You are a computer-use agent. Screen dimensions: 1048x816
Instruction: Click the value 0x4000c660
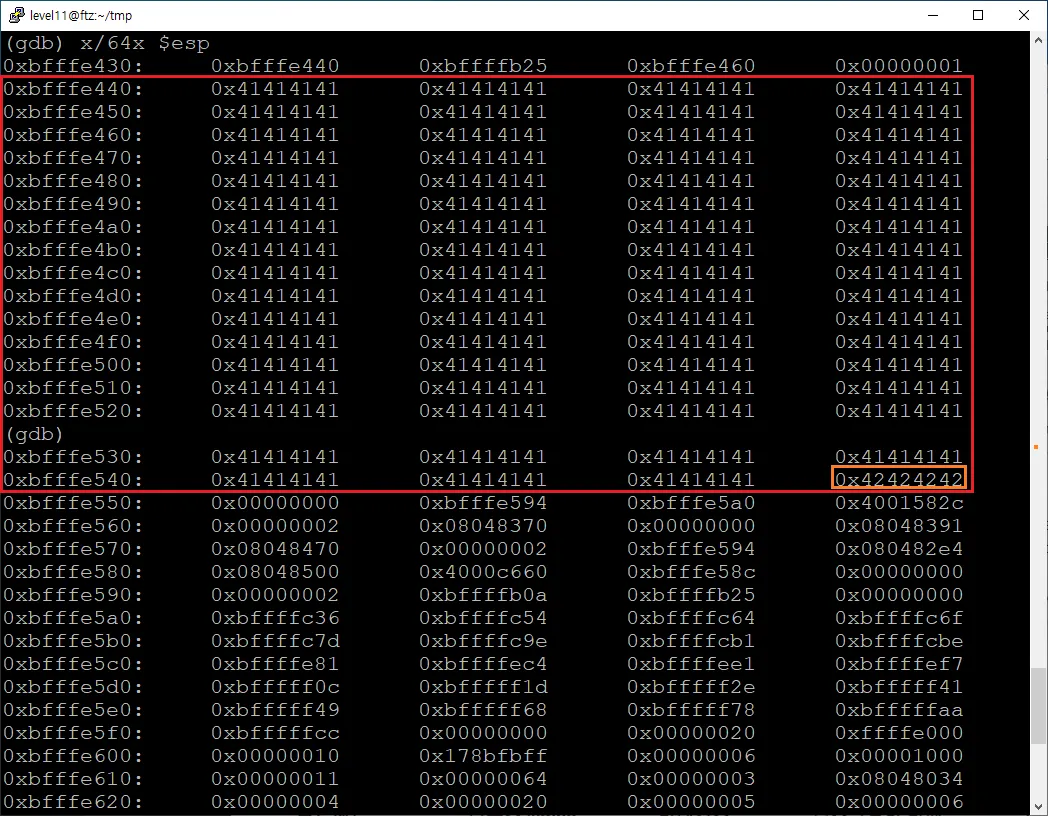[x=483, y=572]
